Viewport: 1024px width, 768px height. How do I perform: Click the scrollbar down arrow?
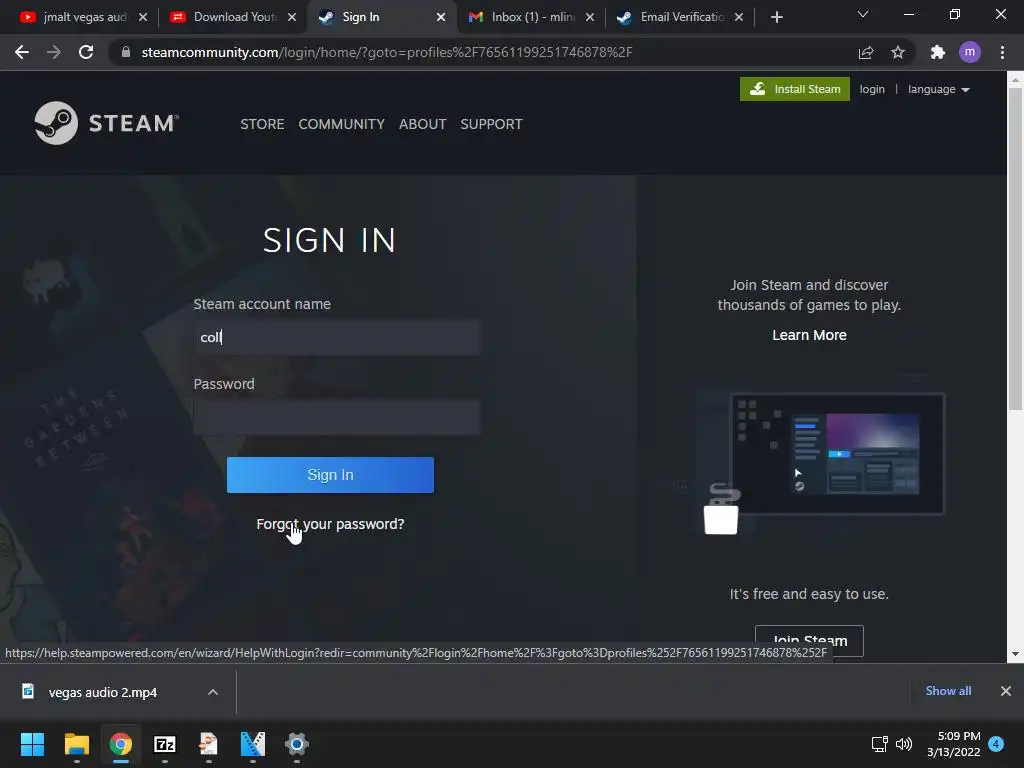[x=1015, y=654]
